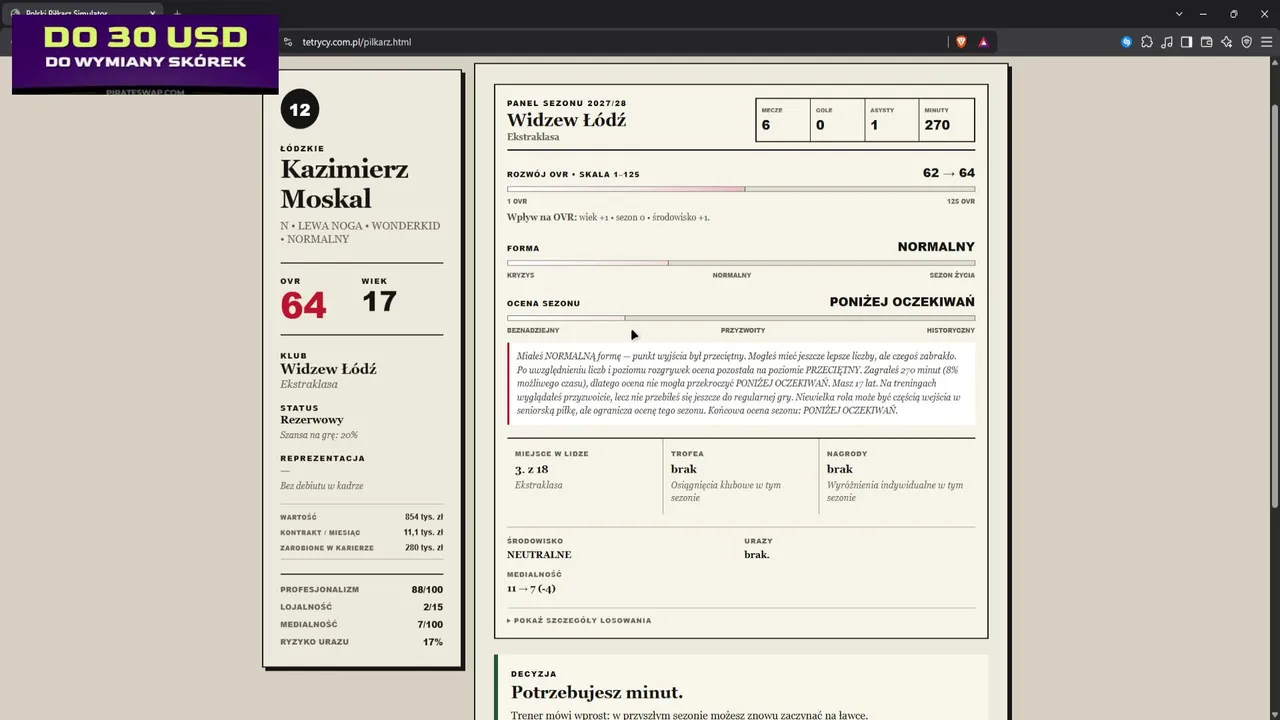Screen dimensions: 1280x720
Task: Click the career earnings '280 tys. zł'
Action: (424, 548)
